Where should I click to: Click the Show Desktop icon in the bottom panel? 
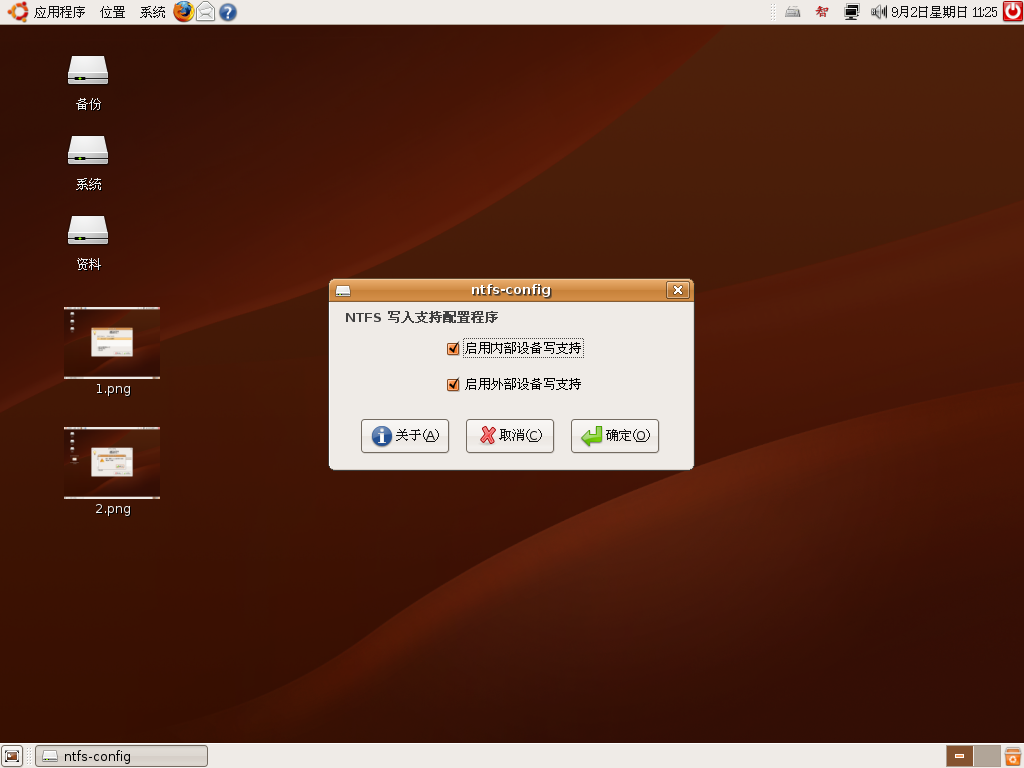[12, 756]
